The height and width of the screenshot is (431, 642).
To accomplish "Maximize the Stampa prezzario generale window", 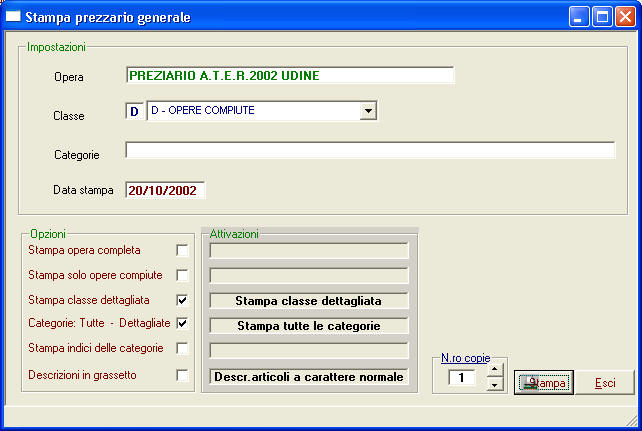I will (x=602, y=17).
